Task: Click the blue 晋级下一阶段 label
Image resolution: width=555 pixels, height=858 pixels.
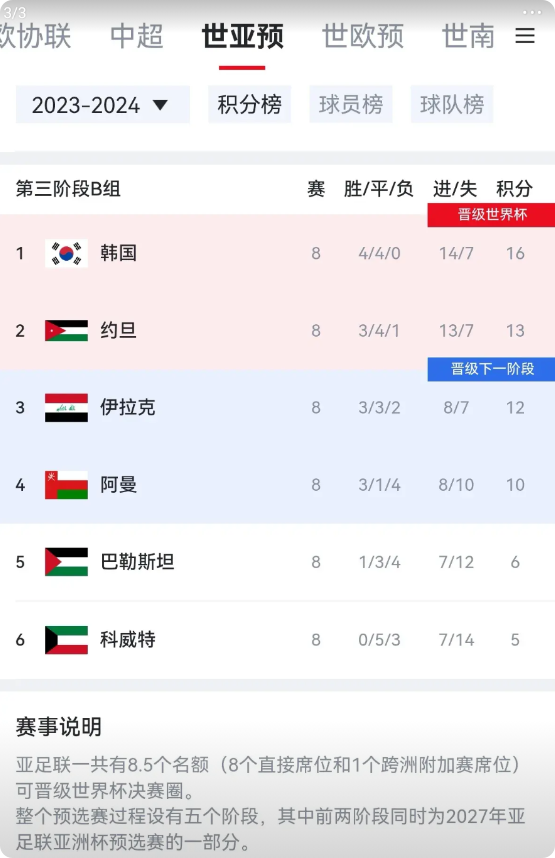Action: point(492,369)
